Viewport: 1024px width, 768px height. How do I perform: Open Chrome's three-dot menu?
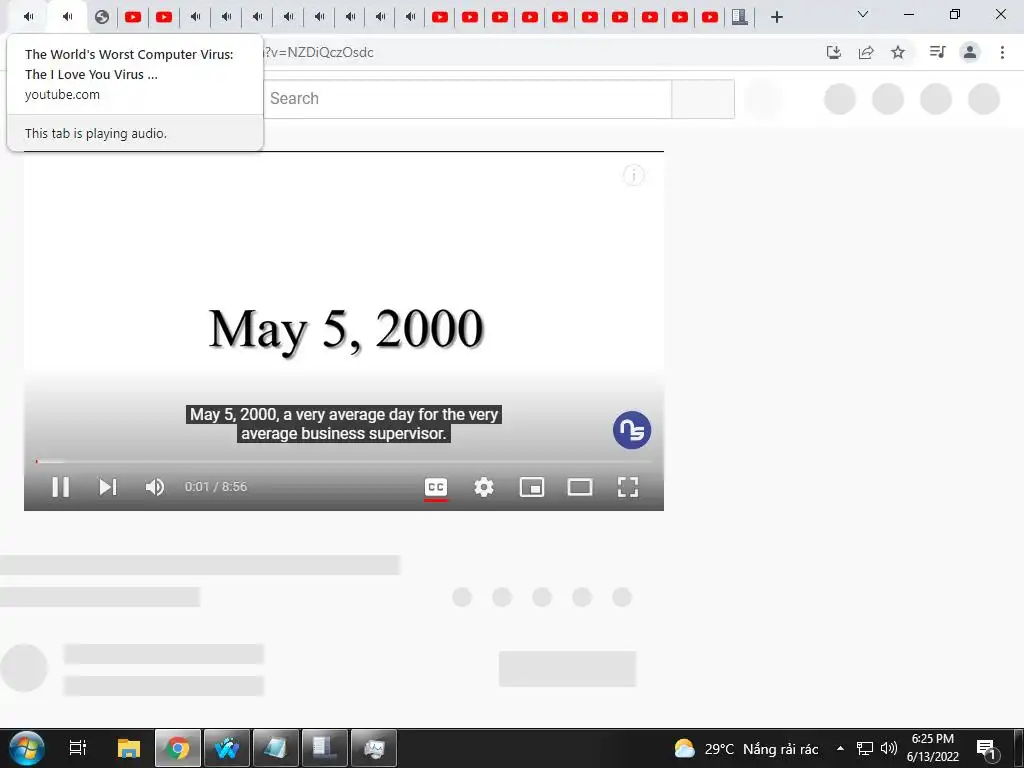(x=1002, y=52)
